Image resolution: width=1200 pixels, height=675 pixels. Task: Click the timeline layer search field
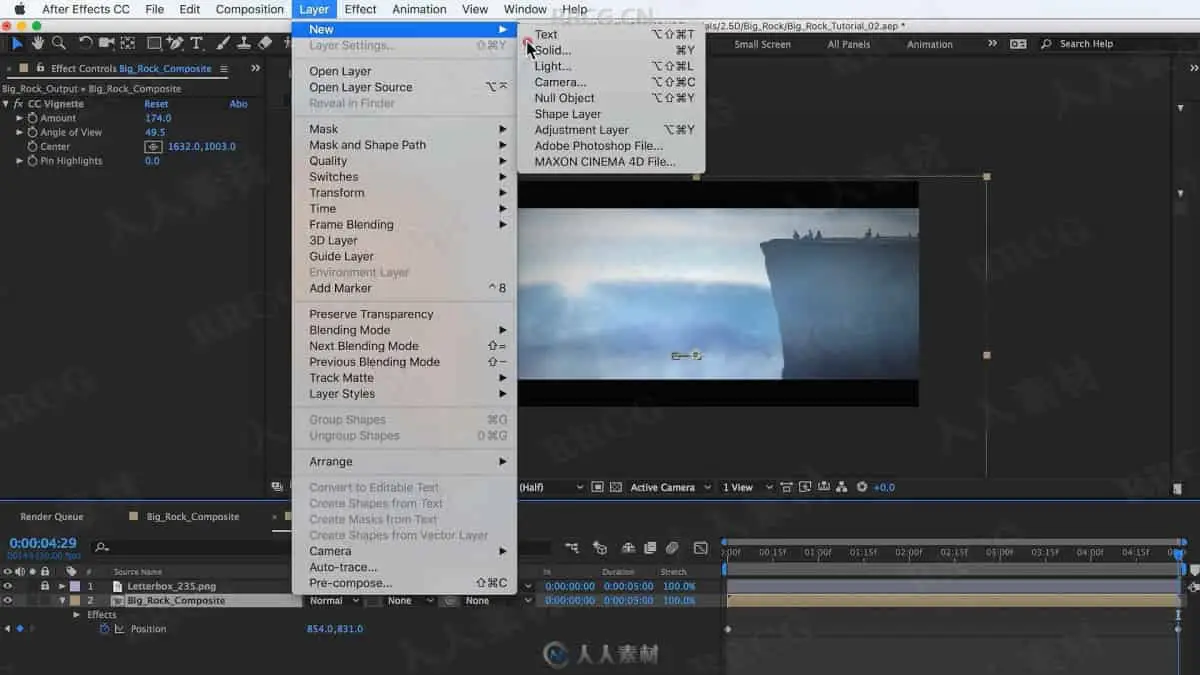point(190,548)
